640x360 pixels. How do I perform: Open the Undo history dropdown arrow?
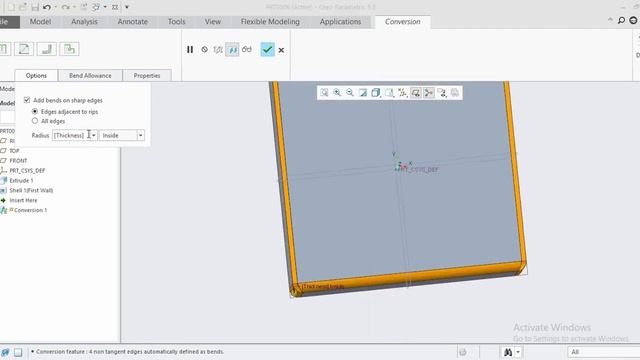[x=56, y=7]
